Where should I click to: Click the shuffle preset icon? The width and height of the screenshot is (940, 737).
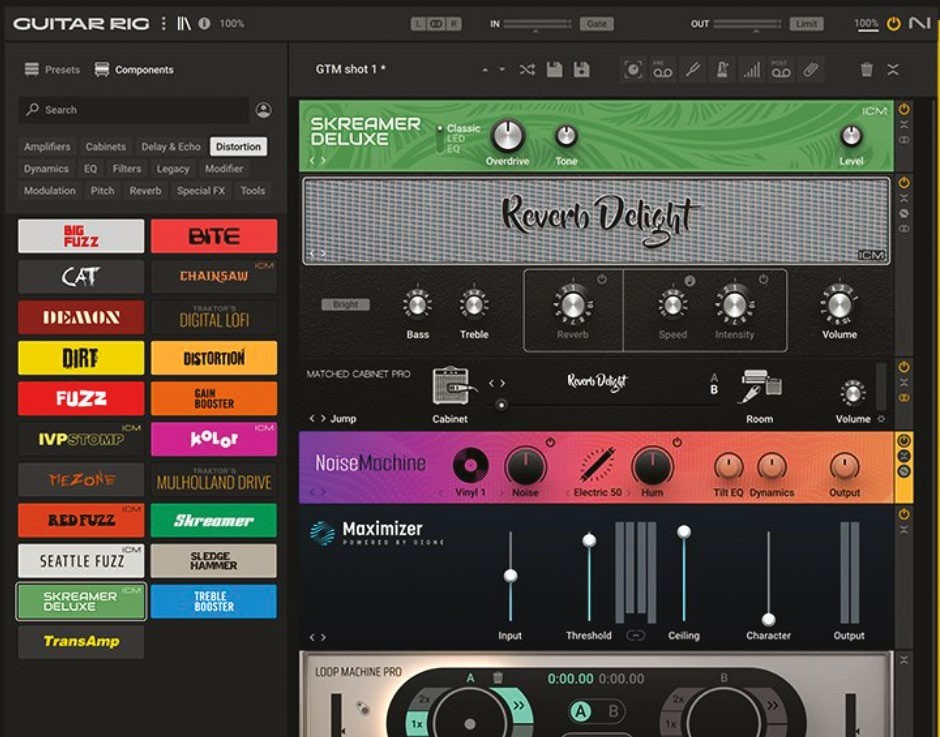[x=527, y=70]
